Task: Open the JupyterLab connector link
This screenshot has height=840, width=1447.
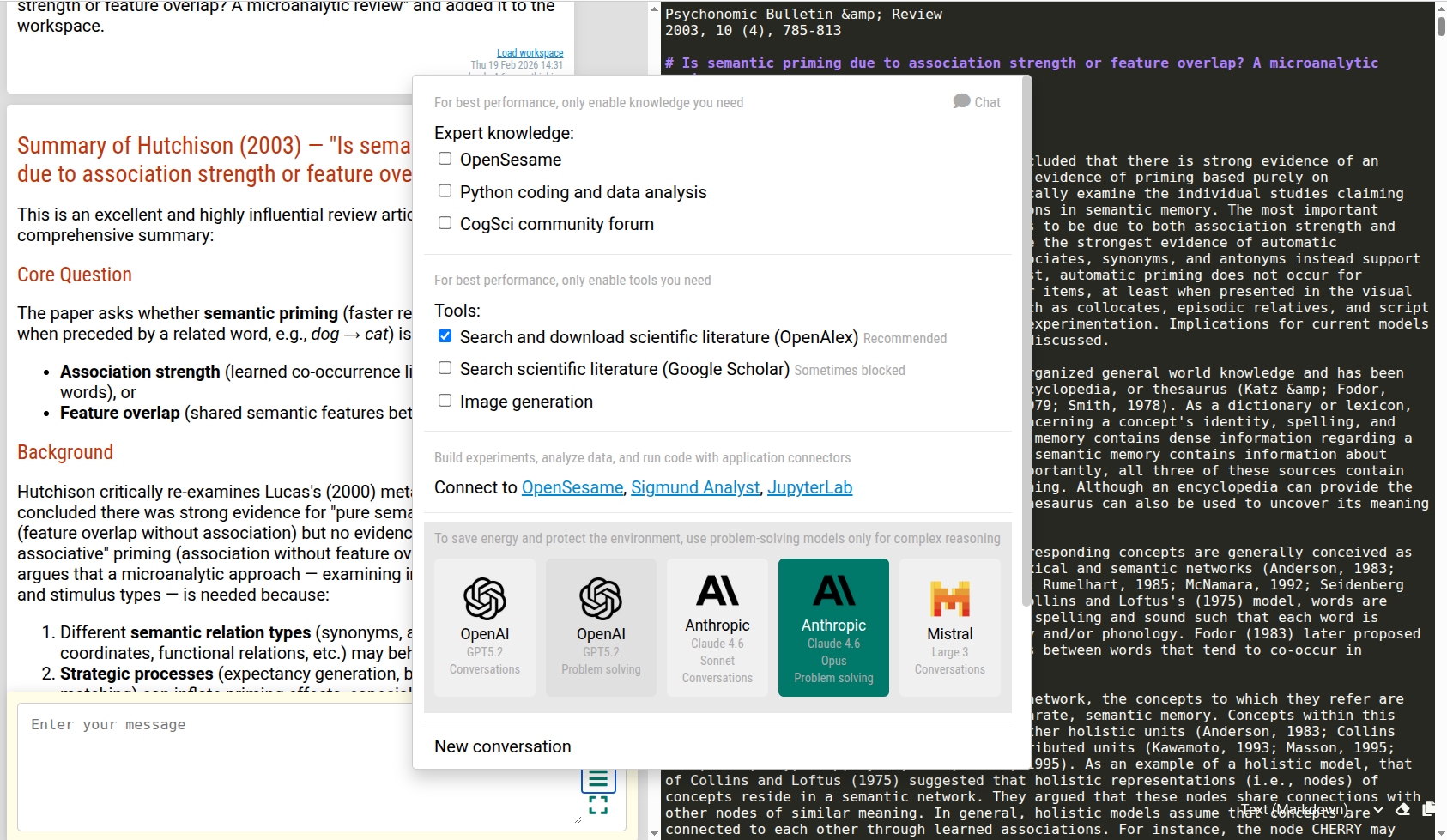Action: point(809,487)
